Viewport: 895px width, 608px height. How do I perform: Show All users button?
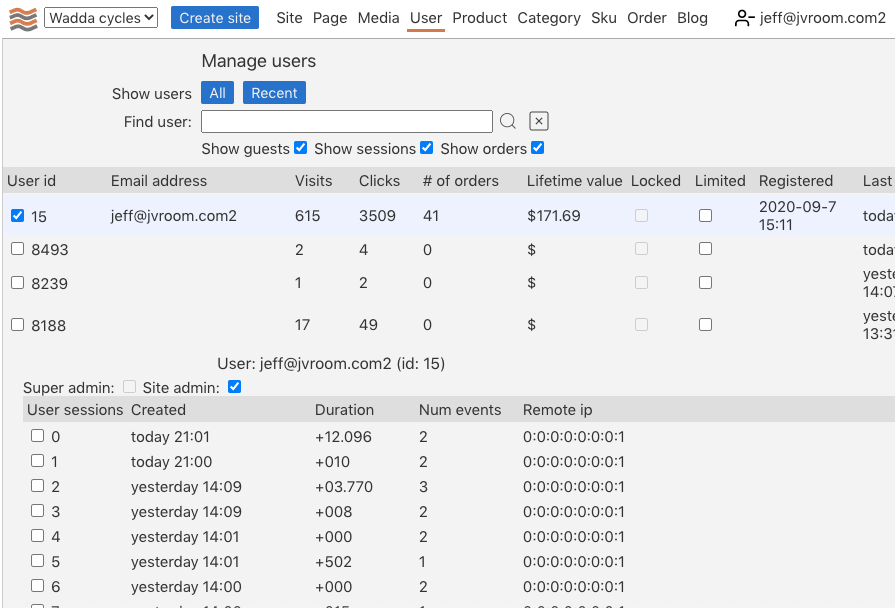(217, 92)
